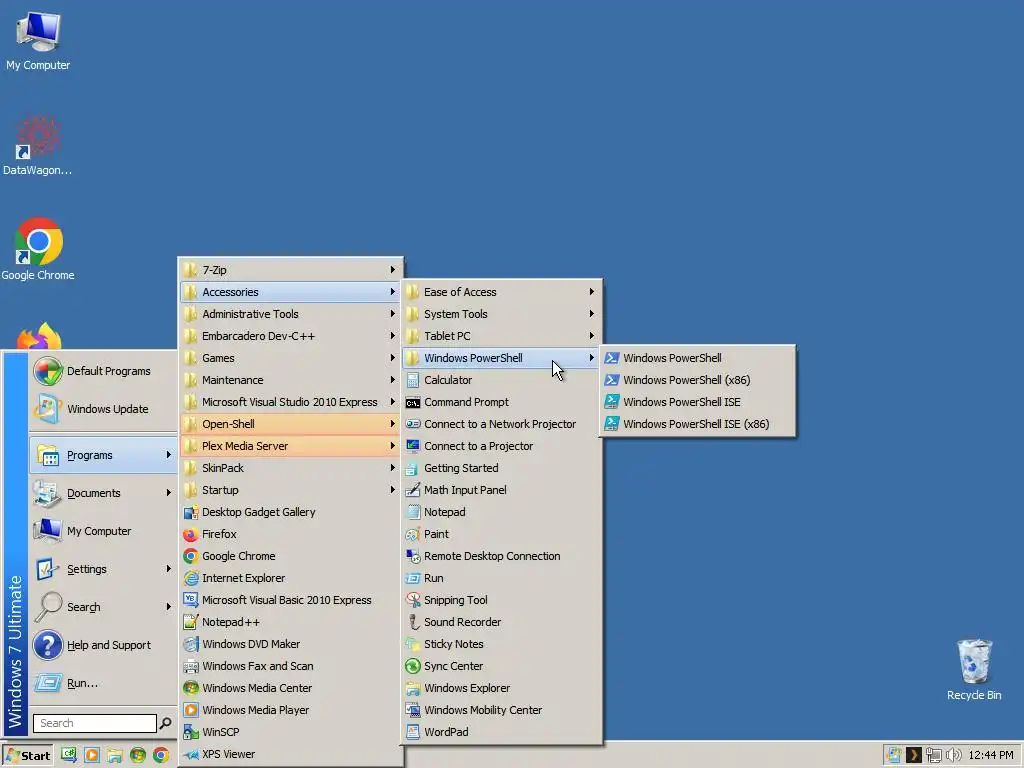Open Remote Desktop Connection
Image resolution: width=1024 pixels, height=768 pixels.
coord(502,556)
